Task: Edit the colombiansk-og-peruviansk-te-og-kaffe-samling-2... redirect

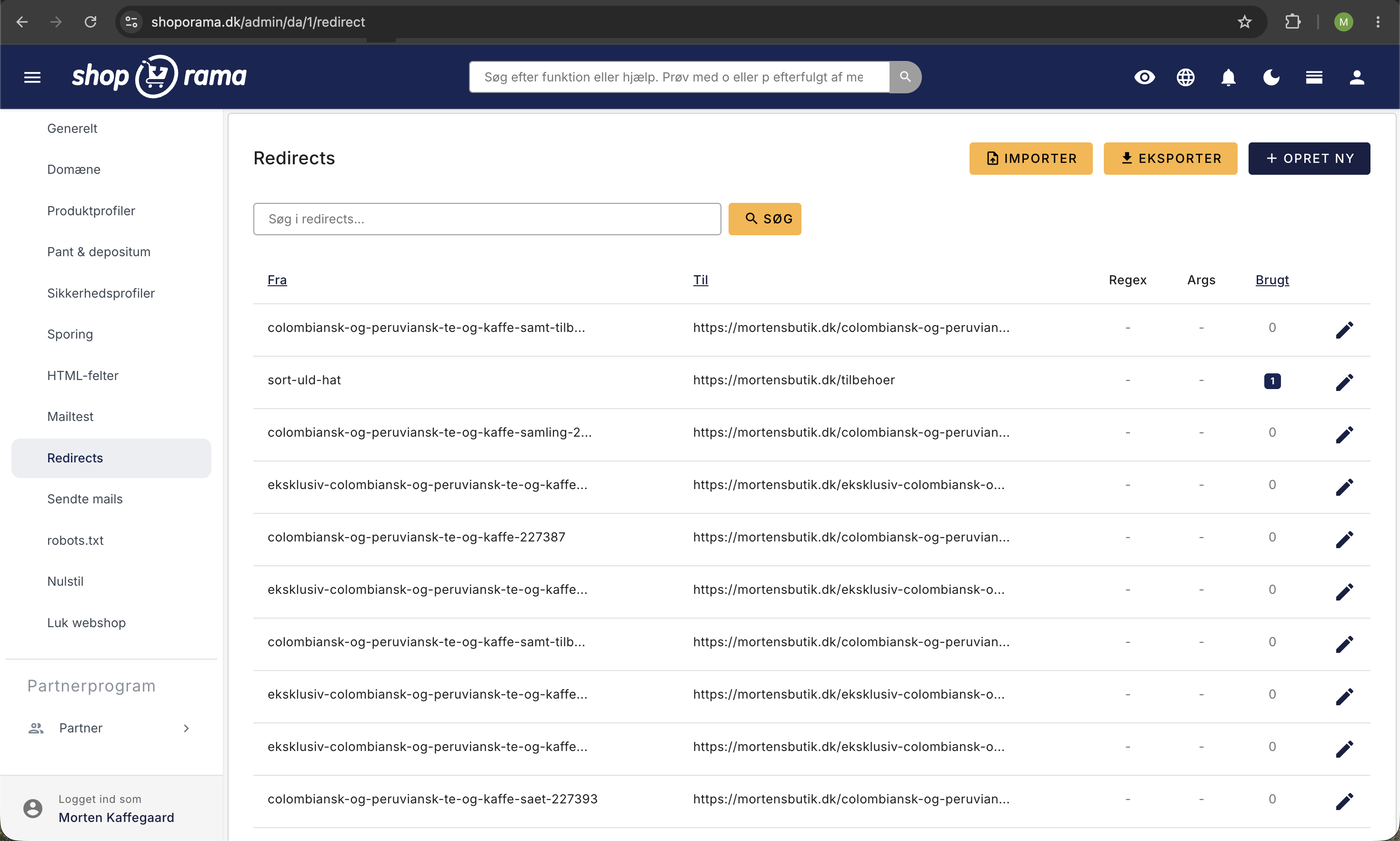Action: 1345,434
